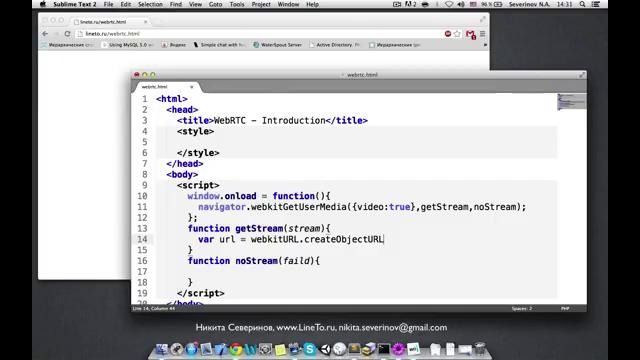Open the Notification Center list icon
The height and width of the screenshot is (360, 640).
tap(596, 4)
